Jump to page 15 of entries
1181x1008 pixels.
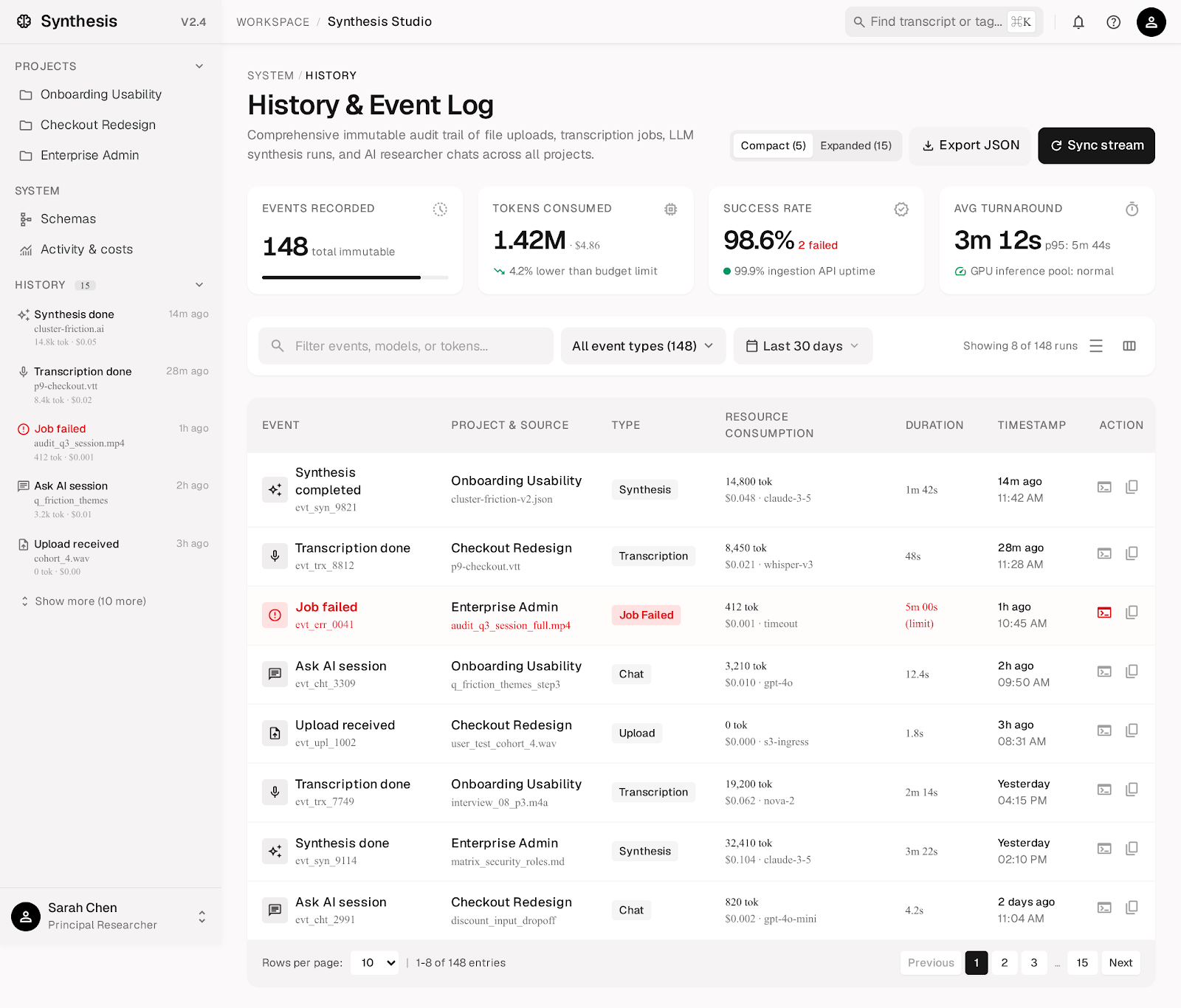tap(1082, 963)
